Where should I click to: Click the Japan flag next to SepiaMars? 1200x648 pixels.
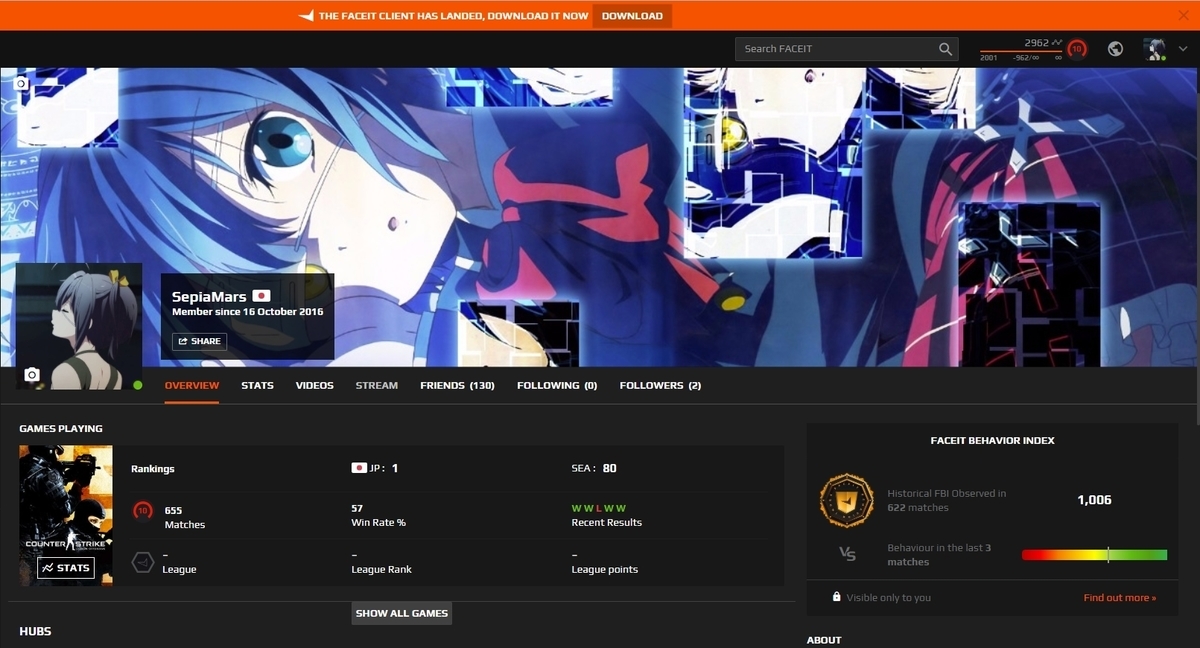(x=262, y=297)
